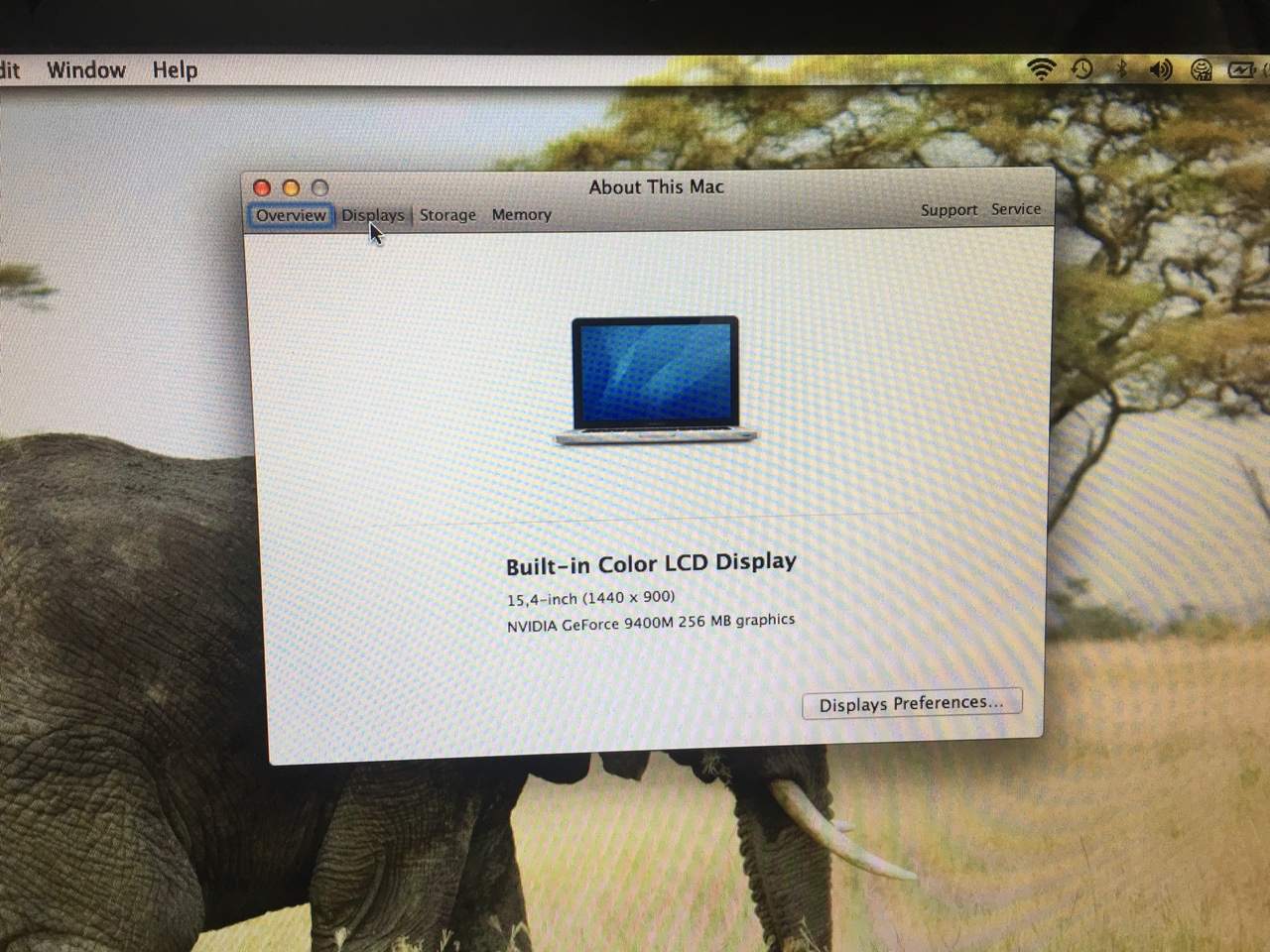The height and width of the screenshot is (952, 1270).
Task: Close the About This Mac window
Action: click(262, 187)
